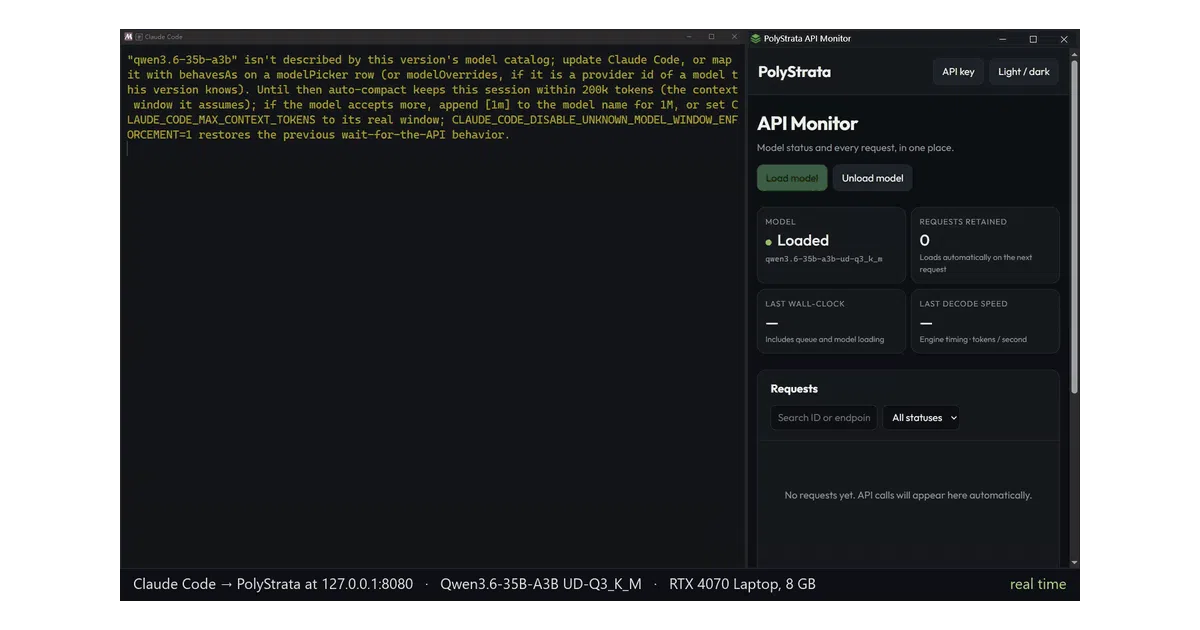Image resolution: width=1200 pixels, height=630 pixels.
Task: Click the PolyStrata logo text in the header
Action: point(794,72)
